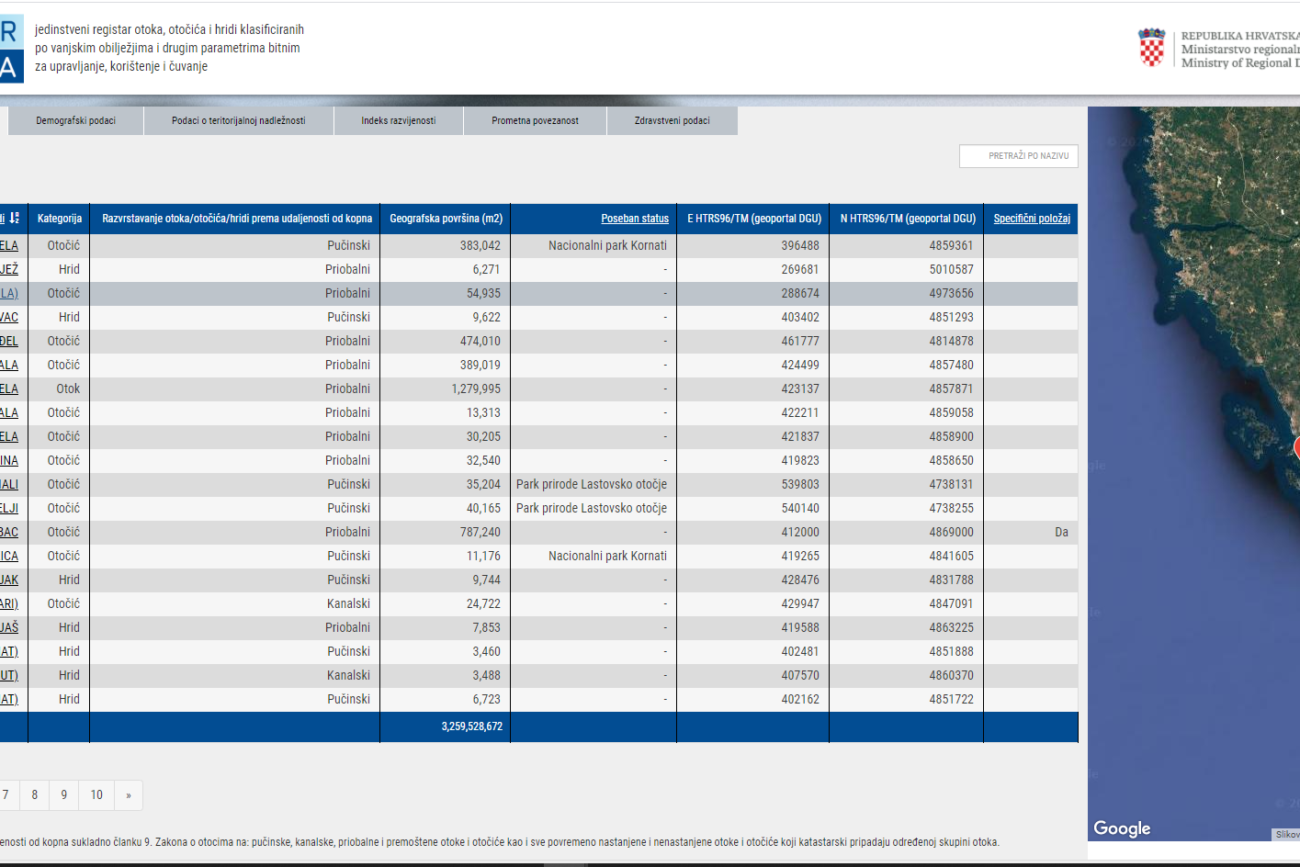
Task: Click the Razvrstavanje otoka prema udaljenosti header
Action: (x=235, y=218)
